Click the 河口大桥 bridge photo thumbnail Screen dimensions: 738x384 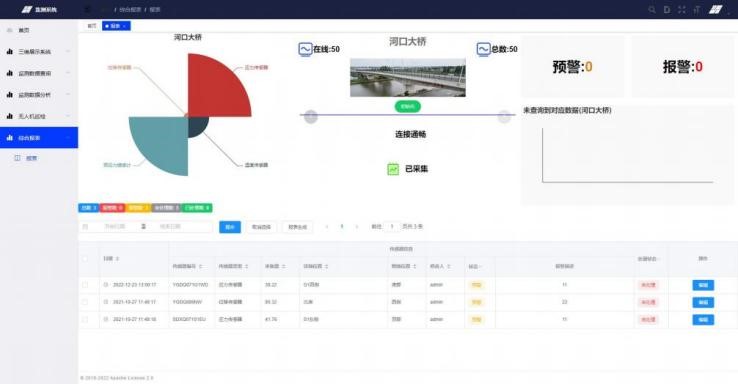point(408,78)
